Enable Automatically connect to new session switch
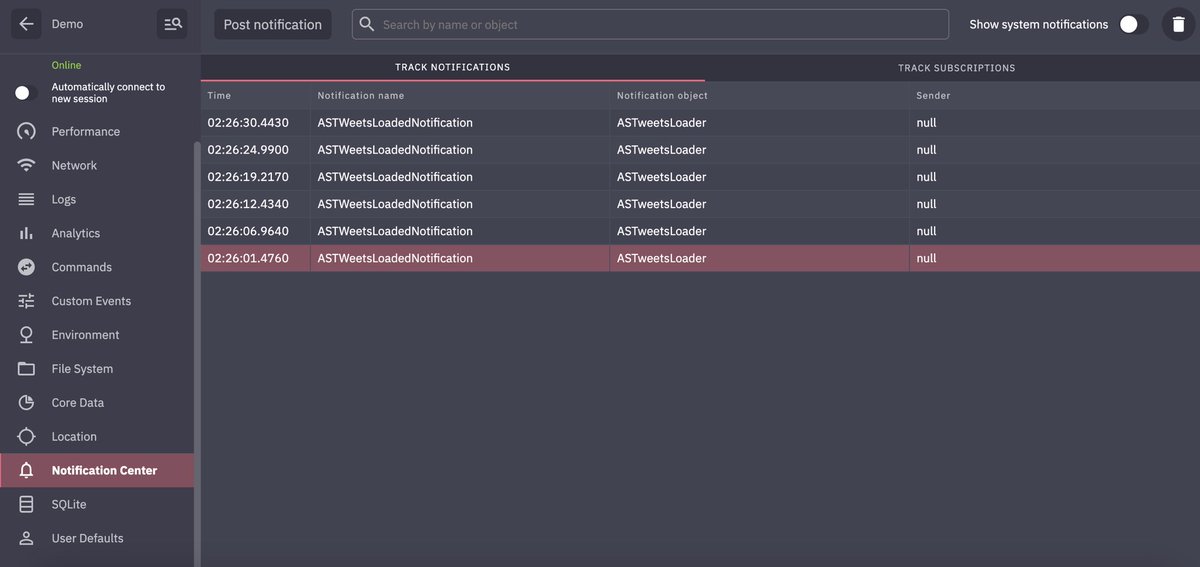The width and height of the screenshot is (1200, 567). coord(26,93)
